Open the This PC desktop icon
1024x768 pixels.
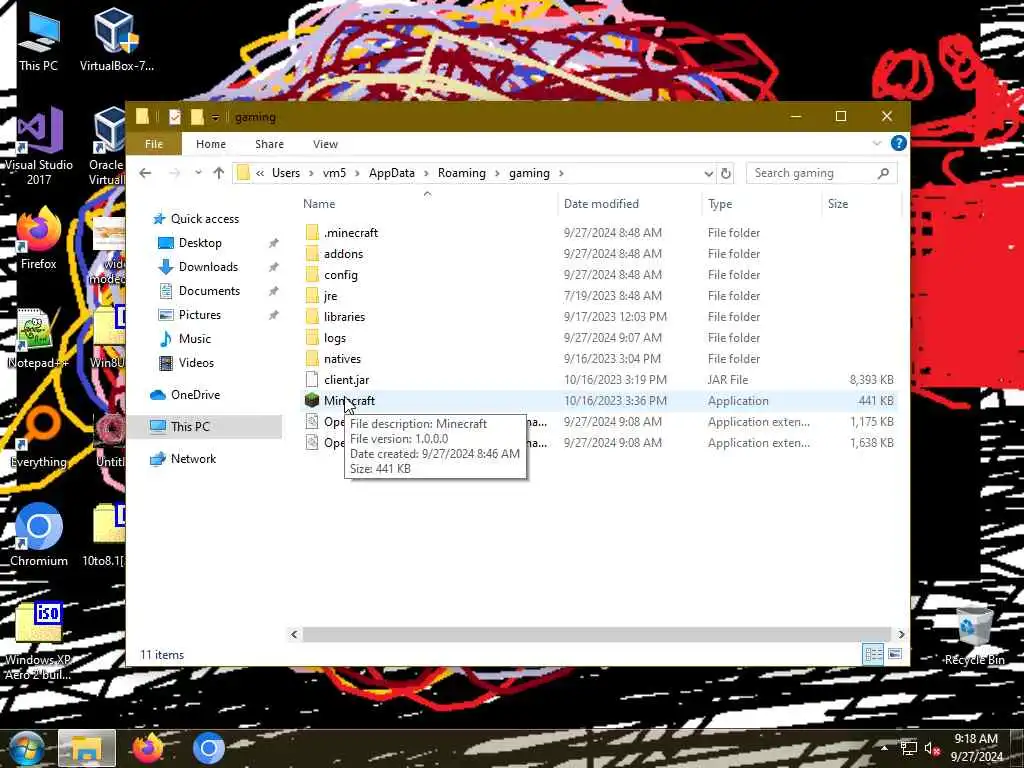[39, 40]
